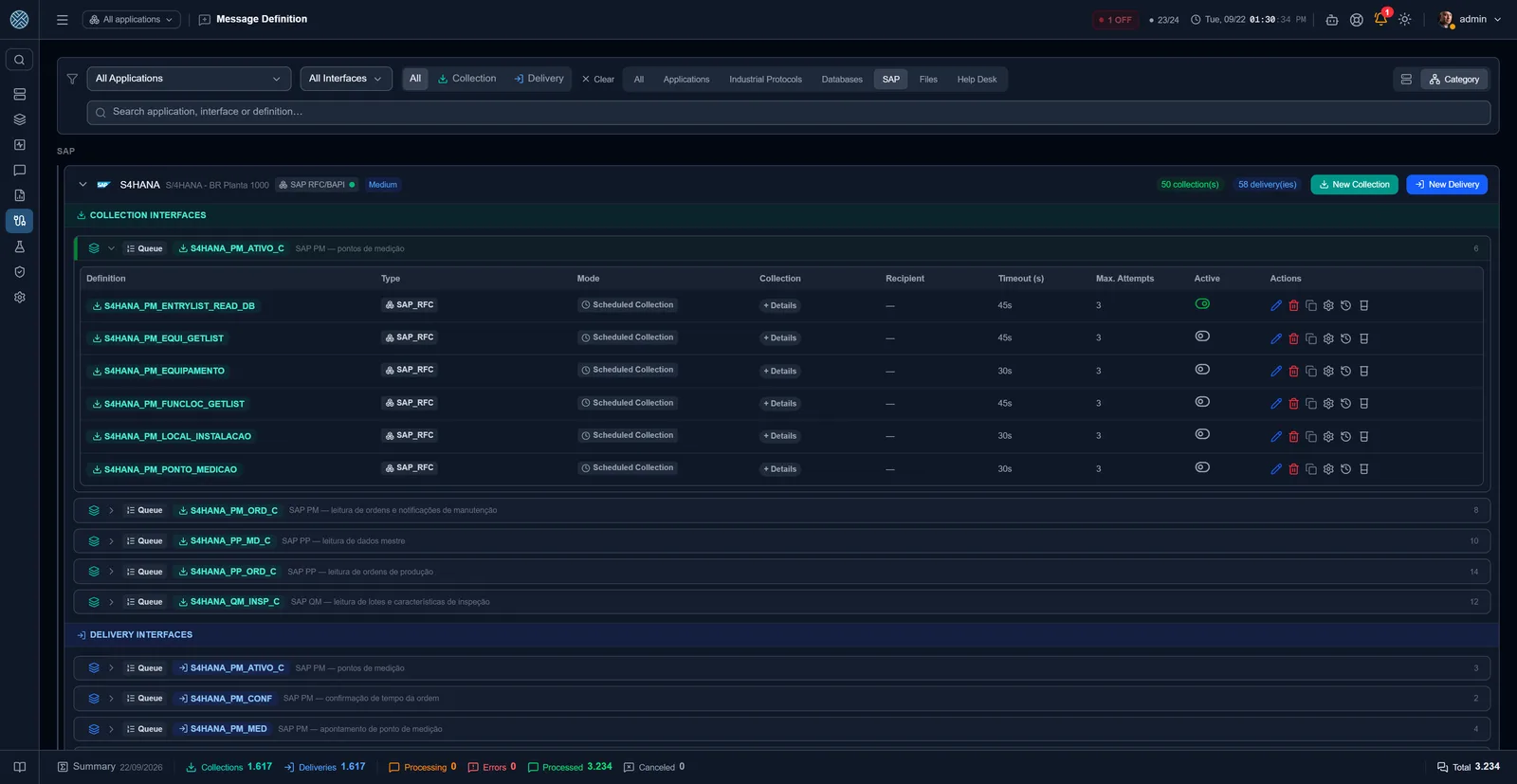Expand the S4HANA_QM_INSP_C queue
This screenshot has width=1517, height=784.
111,602
